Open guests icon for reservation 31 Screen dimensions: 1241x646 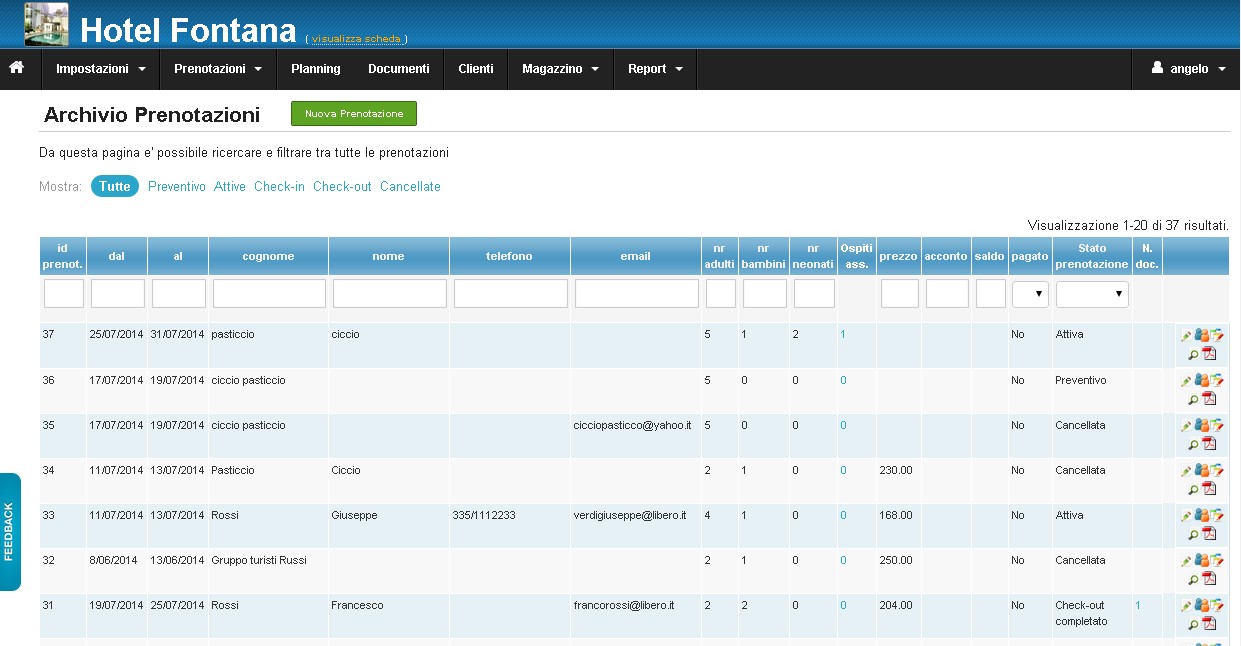(x=1201, y=606)
